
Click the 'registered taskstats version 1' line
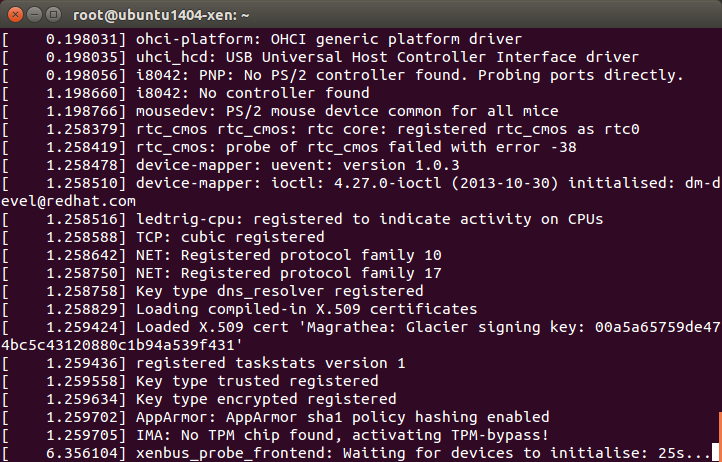204,363
